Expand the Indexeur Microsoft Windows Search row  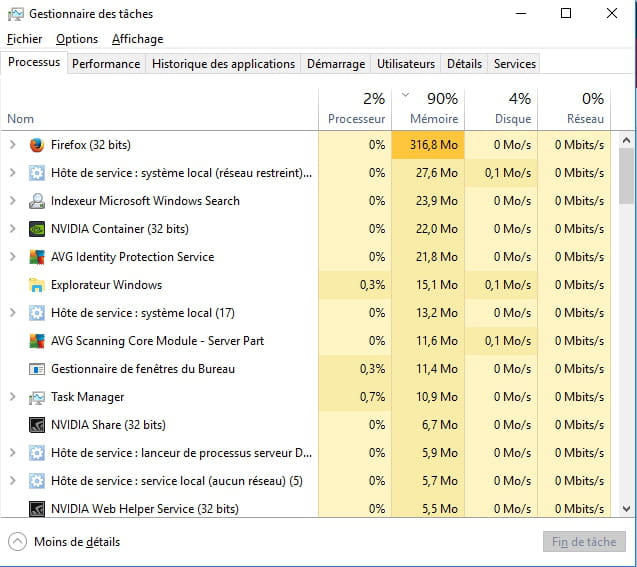[x=13, y=201]
